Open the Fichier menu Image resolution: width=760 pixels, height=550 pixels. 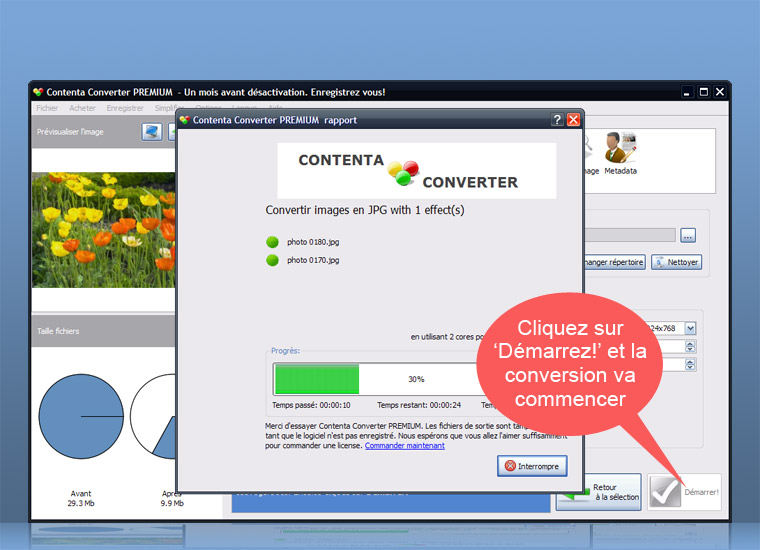[x=47, y=108]
